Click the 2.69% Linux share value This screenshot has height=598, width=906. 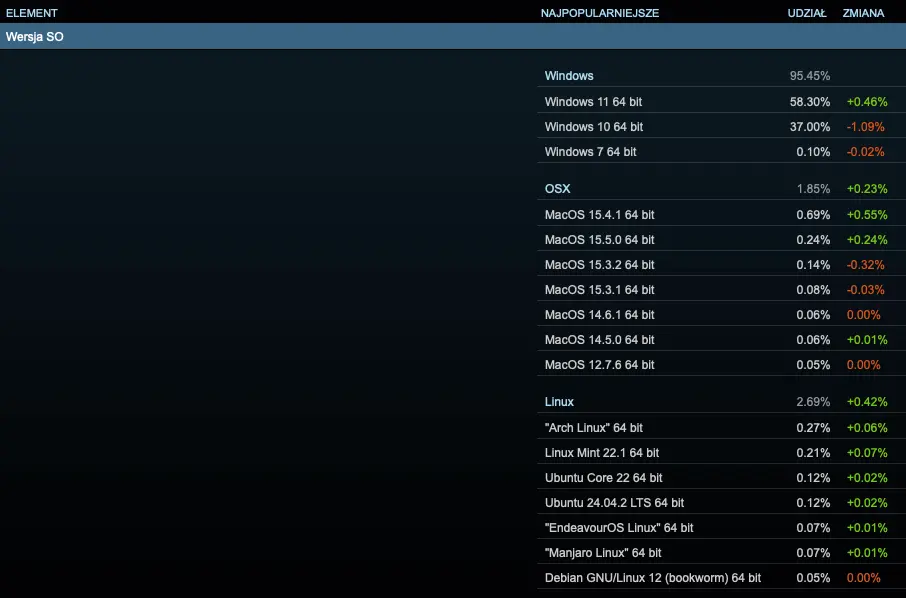pos(813,402)
